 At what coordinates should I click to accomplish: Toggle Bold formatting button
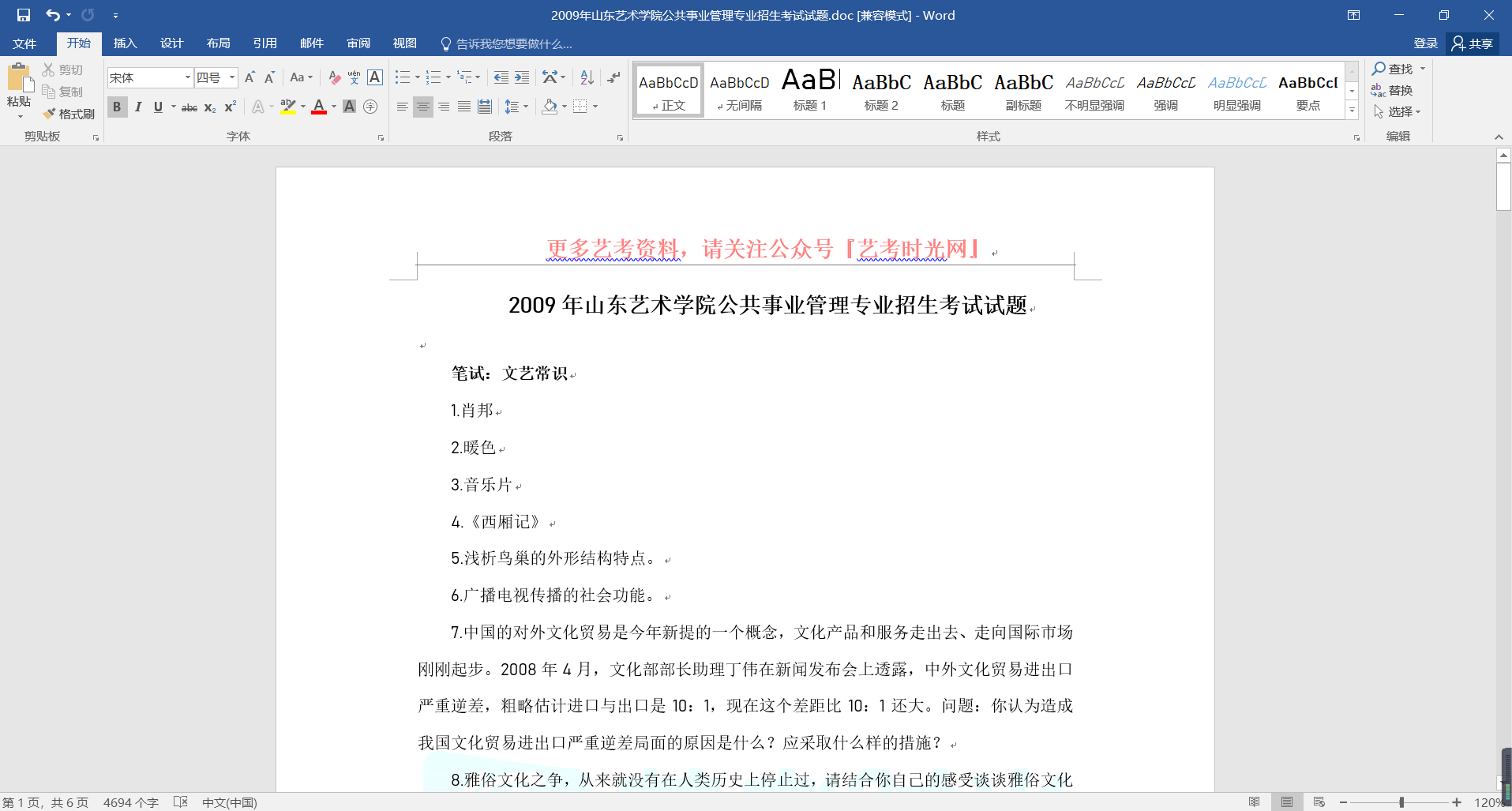[117, 107]
